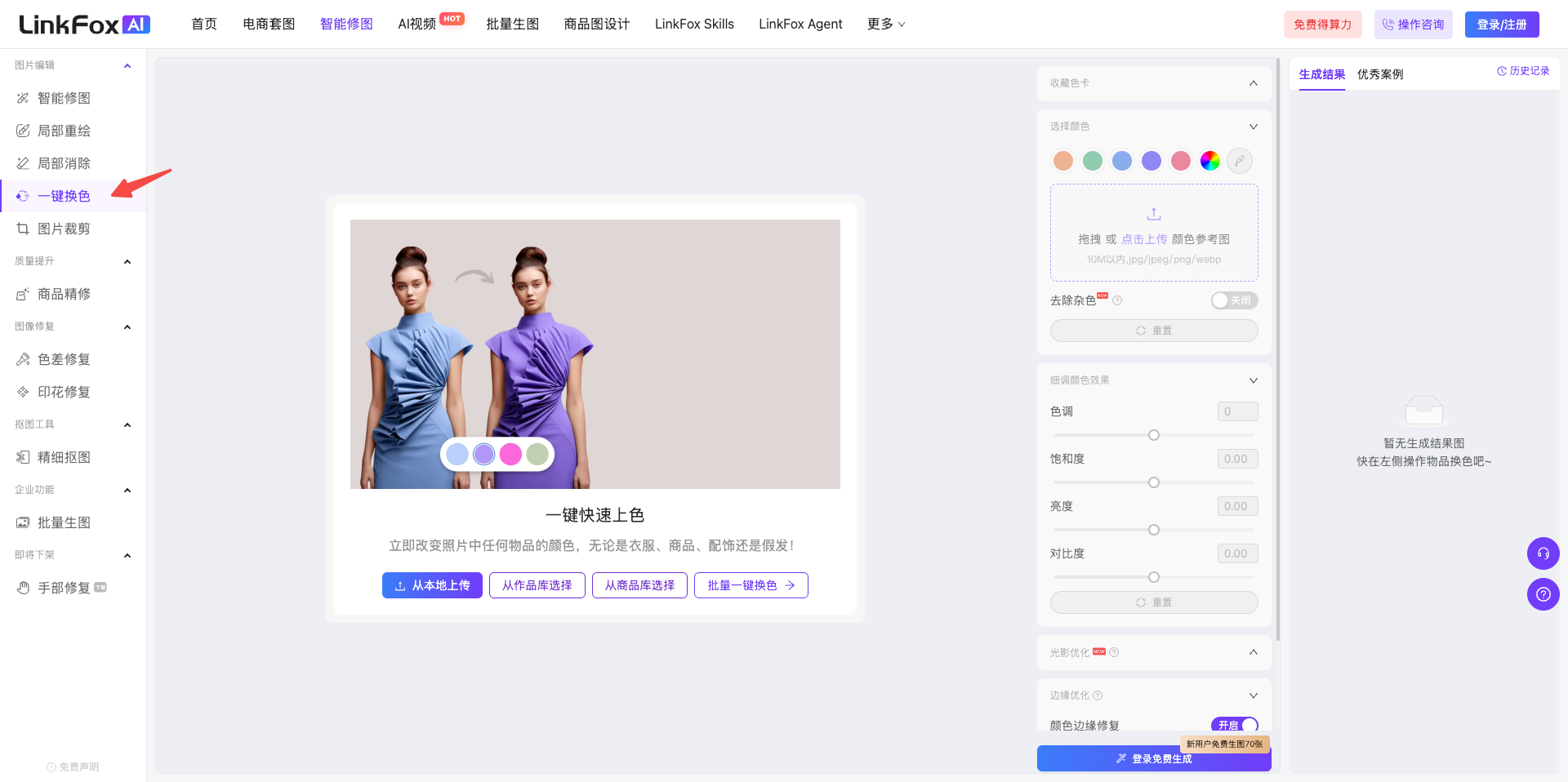Select the green color swatch
The image size is (1568, 782).
(x=1093, y=161)
